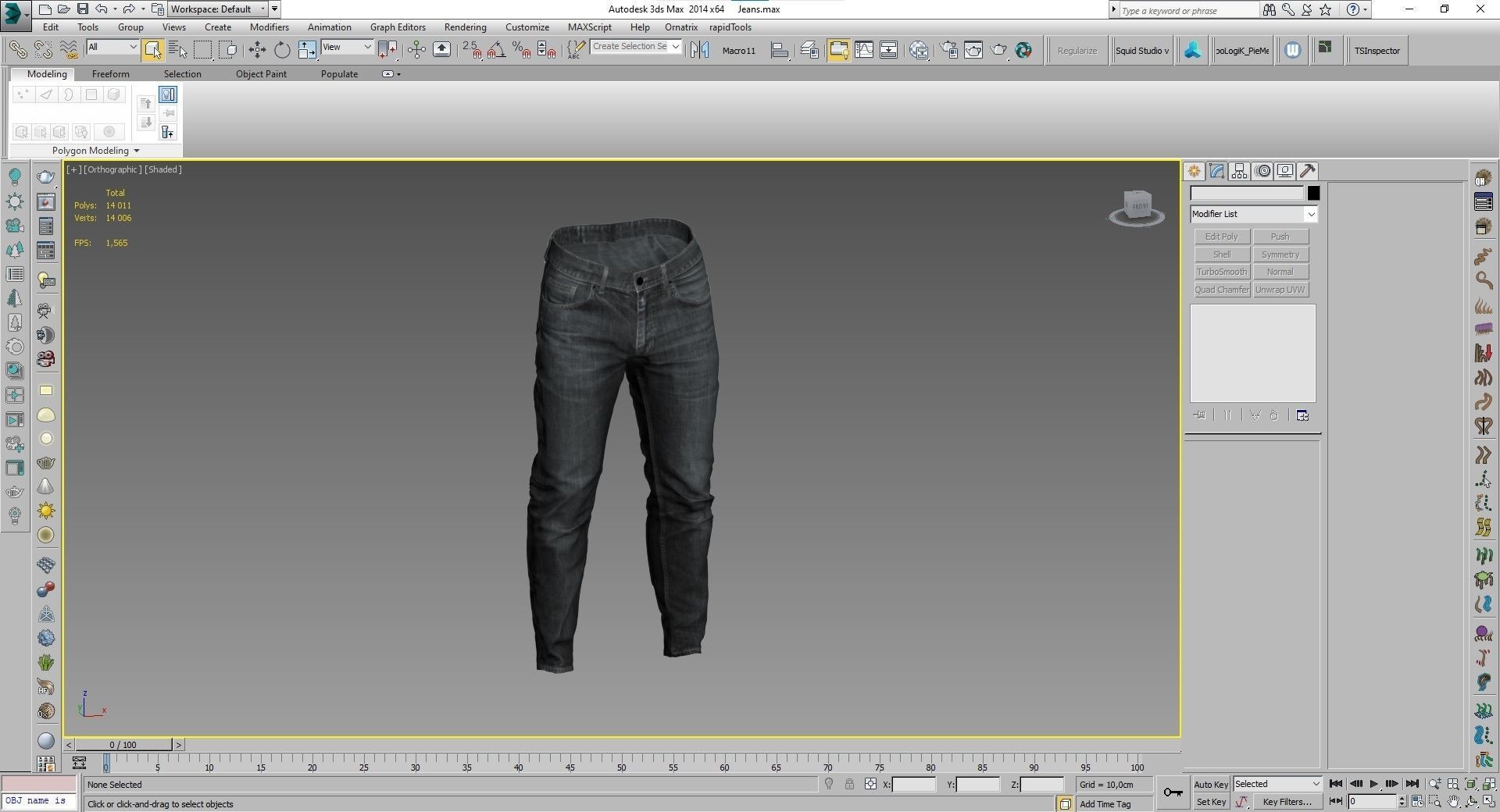Open the Modifiers menu
The image size is (1500, 812).
[269, 27]
